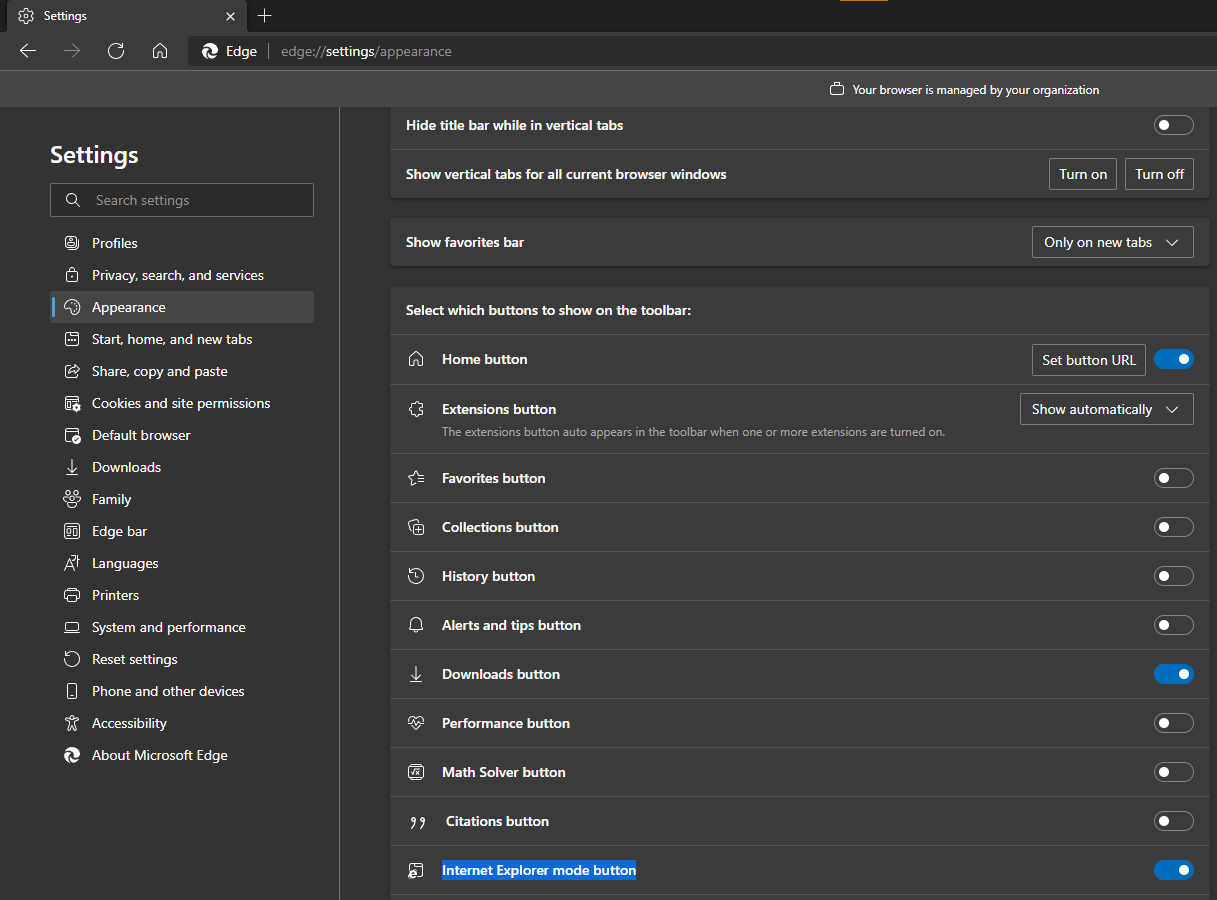Viewport: 1217px width, 900px height.
Task: Click the magnifier icon in the search box
Action: (x=73, y=200)
